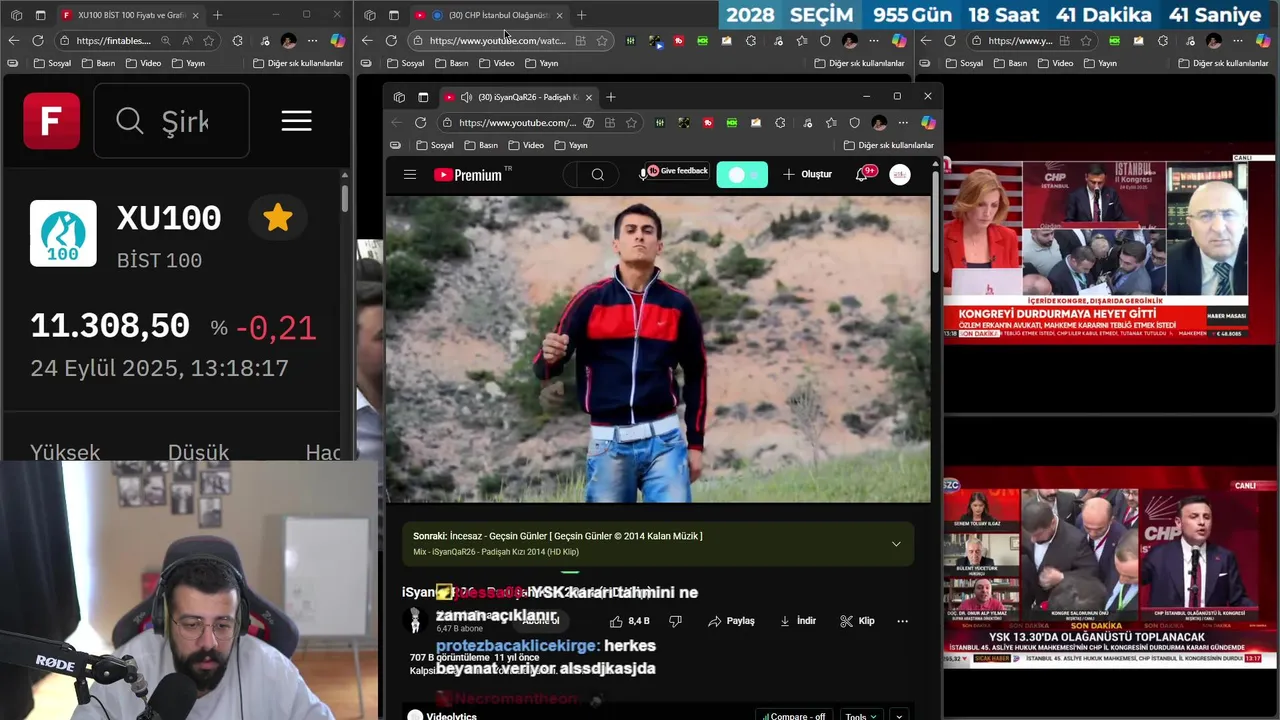Click Klip button
Screen dimensions: 1280x720
(x=857, y=621)
